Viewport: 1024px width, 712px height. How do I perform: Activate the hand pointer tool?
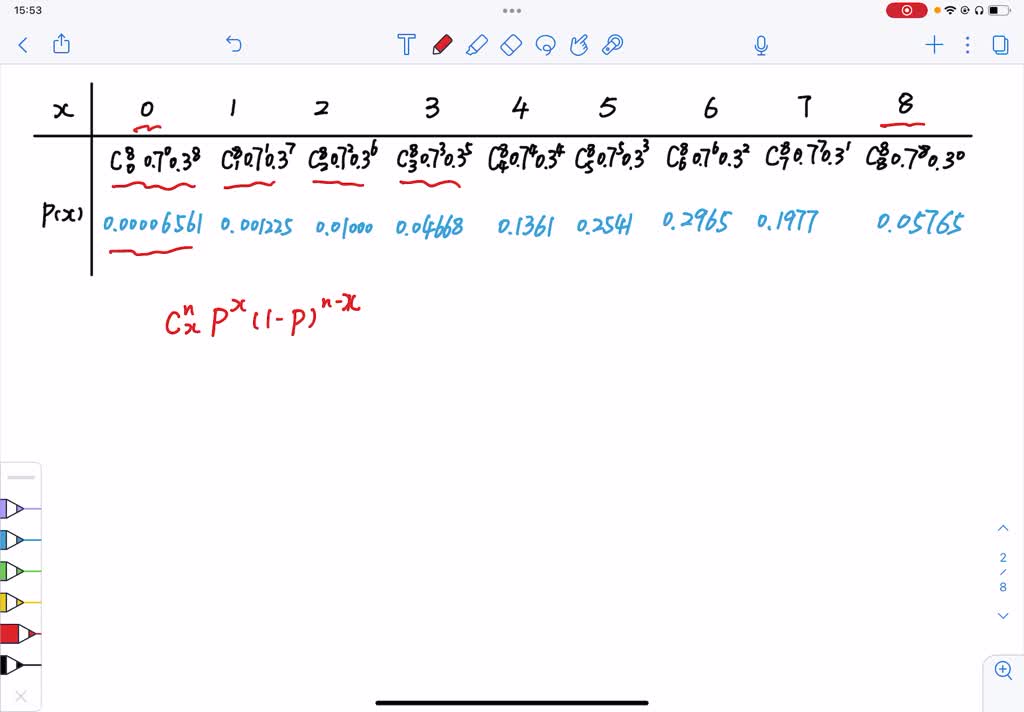click(x=578, y=45)
